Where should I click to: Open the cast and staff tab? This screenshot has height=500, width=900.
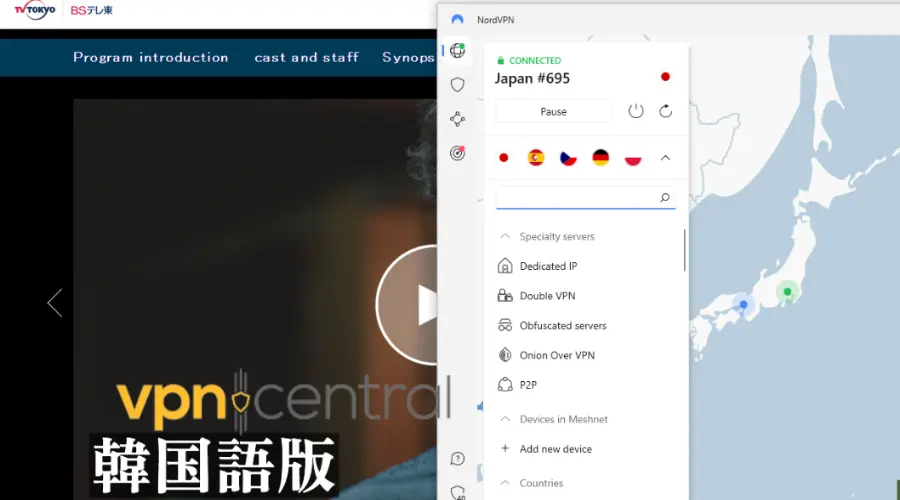tap(307, 57)
